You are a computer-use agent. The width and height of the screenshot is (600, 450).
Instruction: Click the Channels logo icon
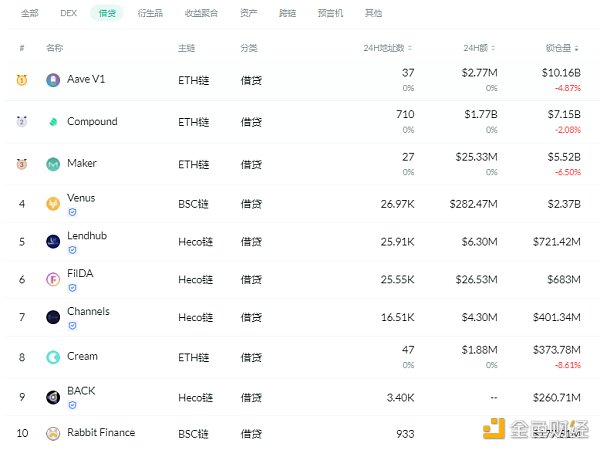[53, 317]
